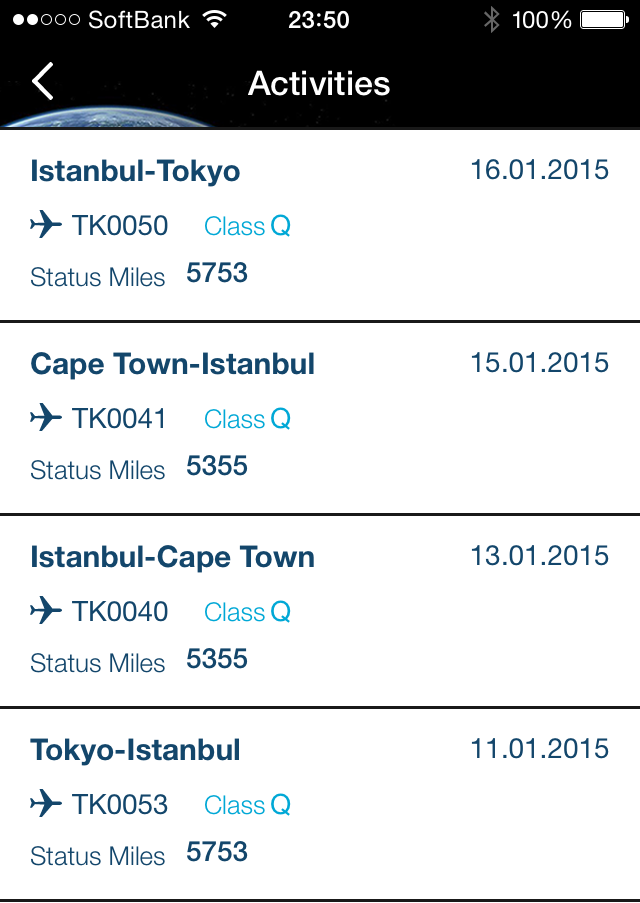The image size is (640, 903).
Task: Tap Class Q label for TK0040
Action: [x=247, y=612]
